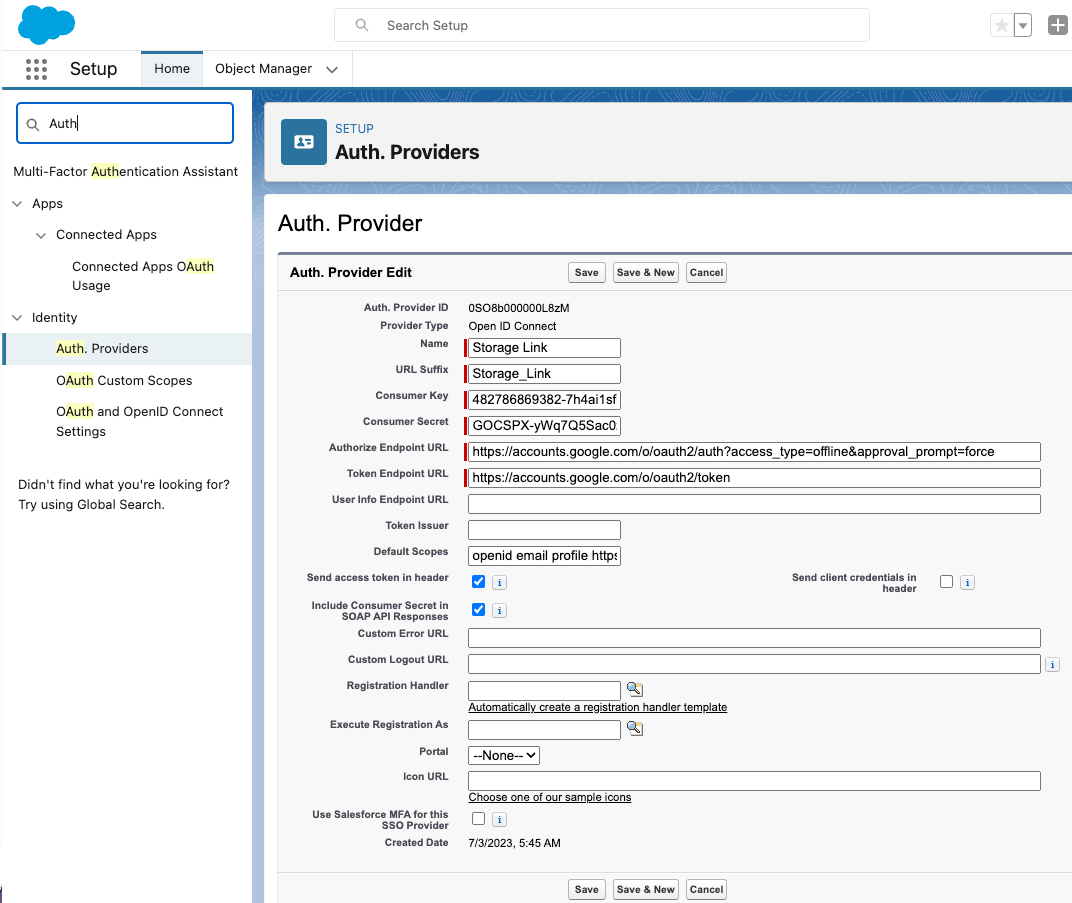This screenshot has height=903, width=1072.
Task: Select OAuth Custom Scopes in sidebar
Action: point(124,380)
